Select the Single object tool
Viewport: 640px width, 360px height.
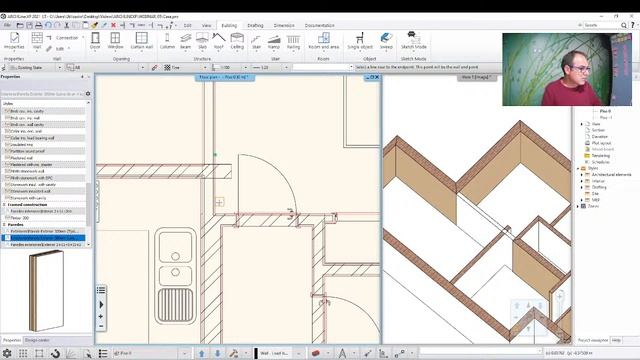coord(360,41)
